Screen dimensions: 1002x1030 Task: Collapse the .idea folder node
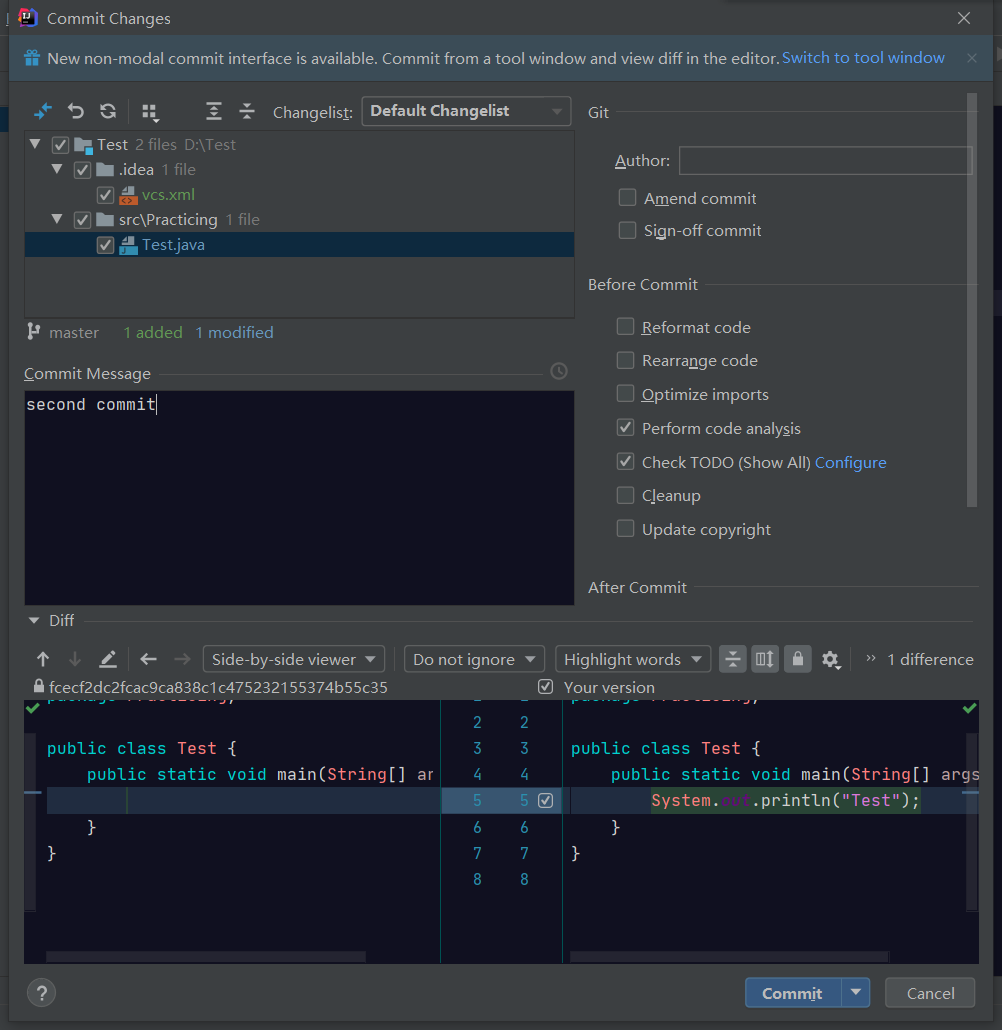[x=57, y=169]
